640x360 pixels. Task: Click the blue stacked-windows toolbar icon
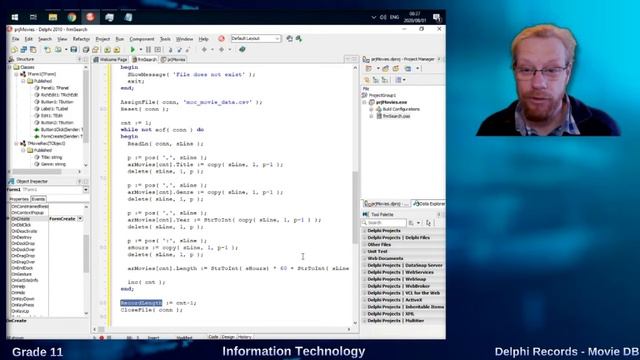click(x=24, y=50)
